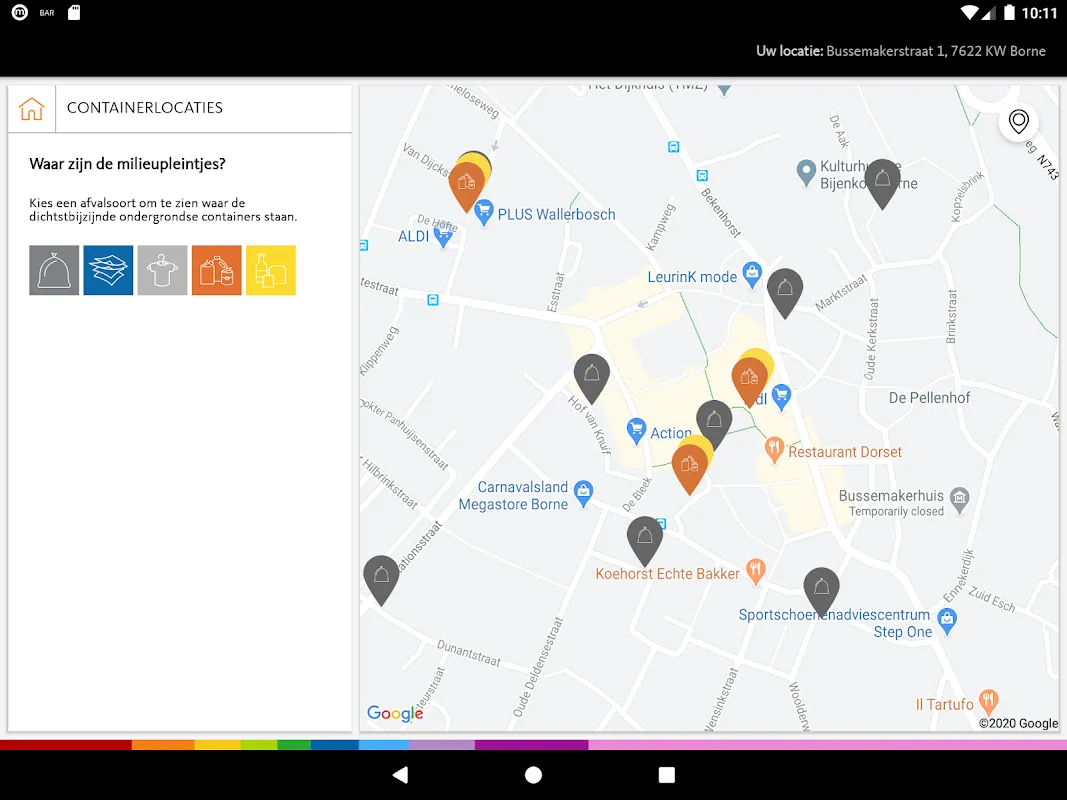Tap bus stop icon on Bekenhorst
Viewport: 1067px width, 800px height.
[702, 176]
